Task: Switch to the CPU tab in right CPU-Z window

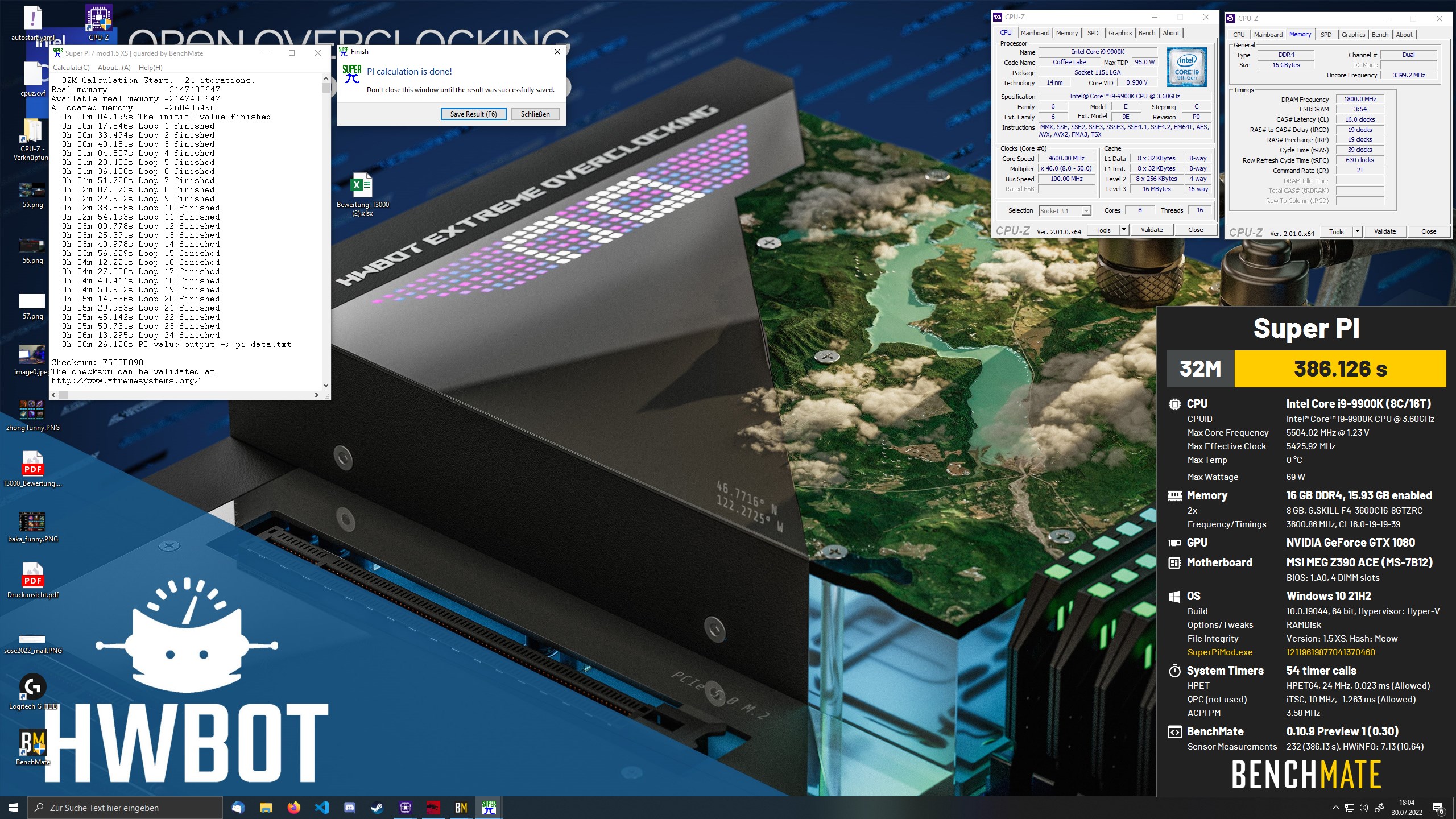Action: [1239, 35]
